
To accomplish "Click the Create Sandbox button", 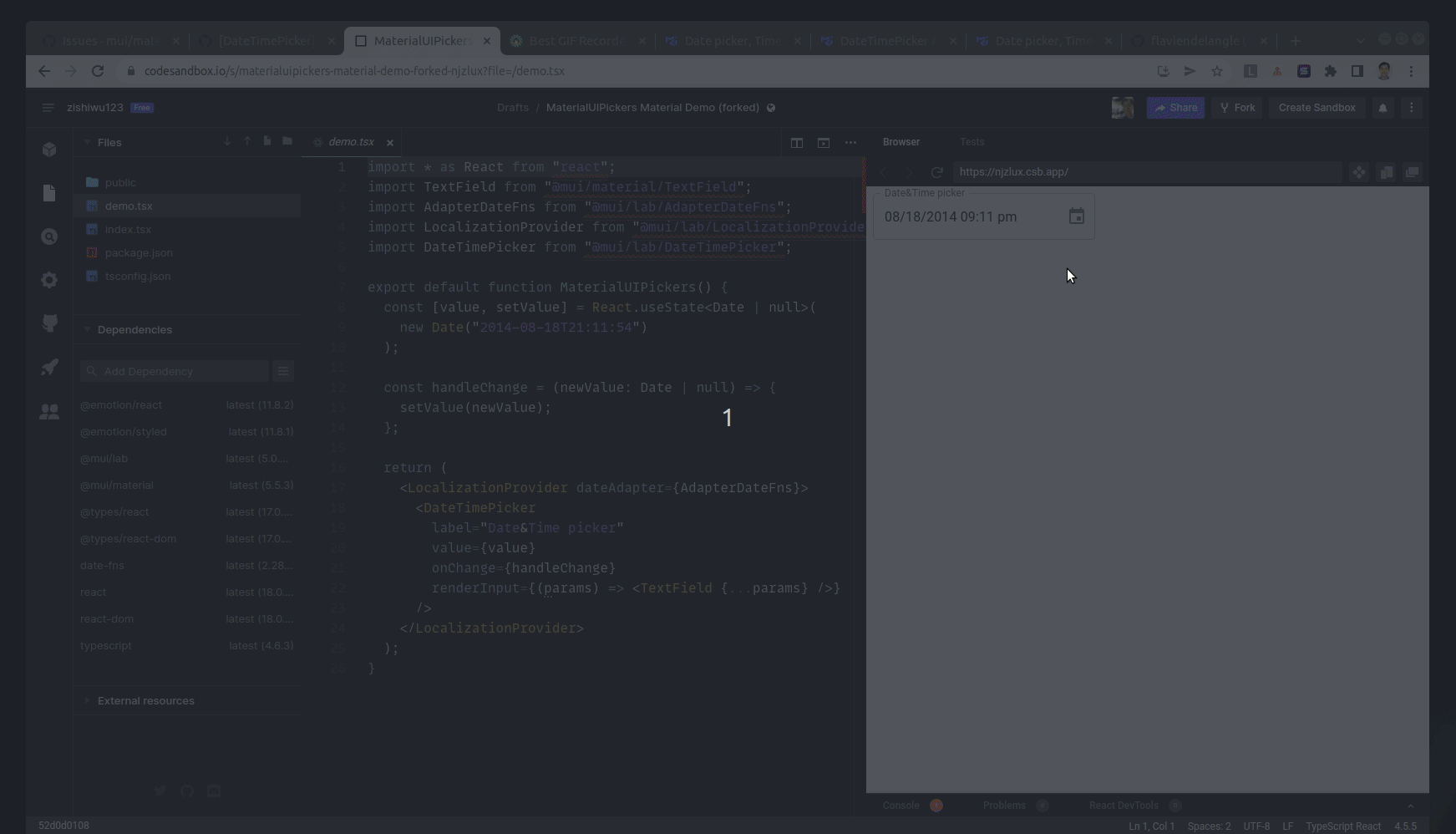I will coord(1316,107).
